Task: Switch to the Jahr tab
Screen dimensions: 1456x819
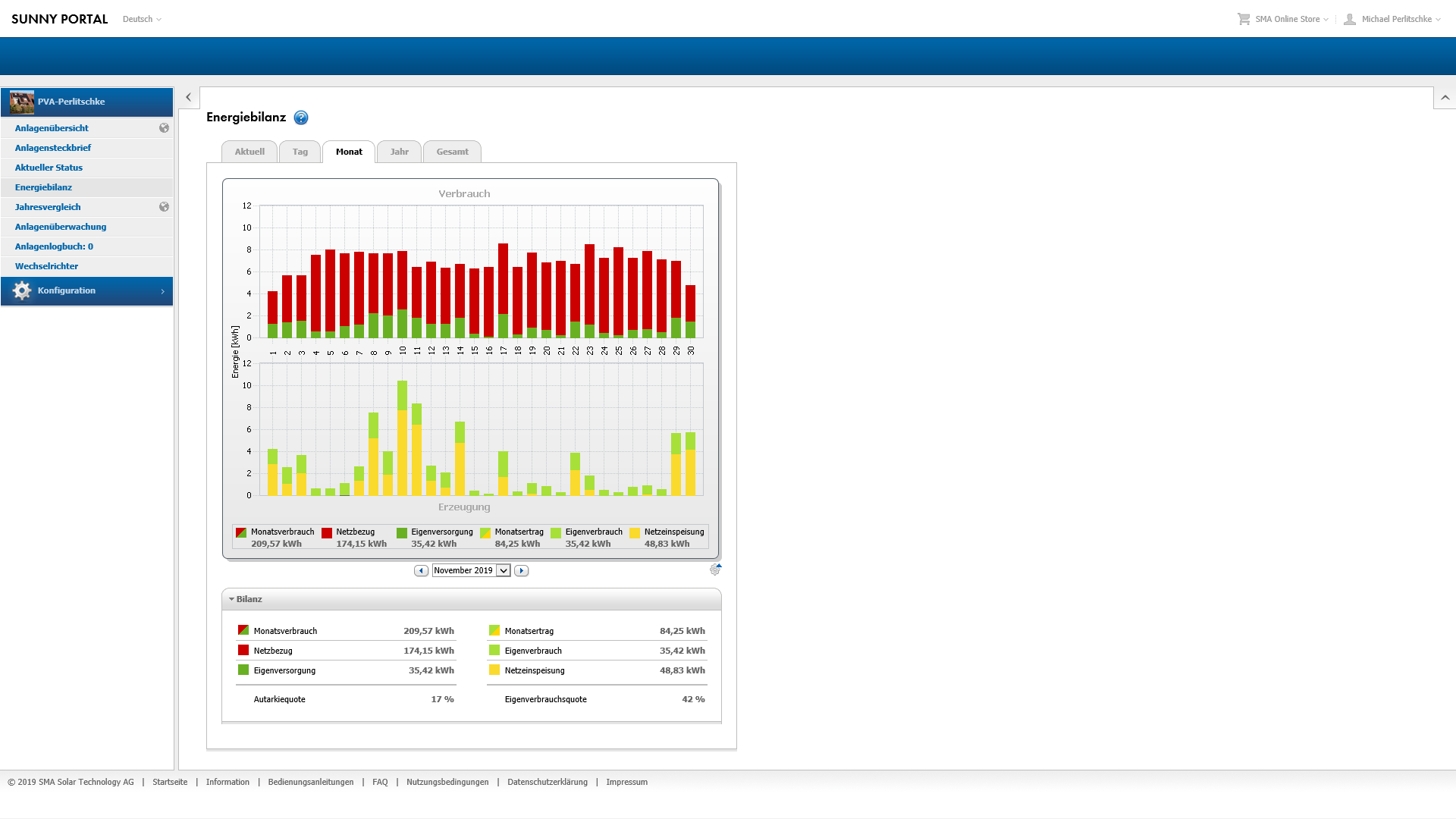Action: [400, 152]
